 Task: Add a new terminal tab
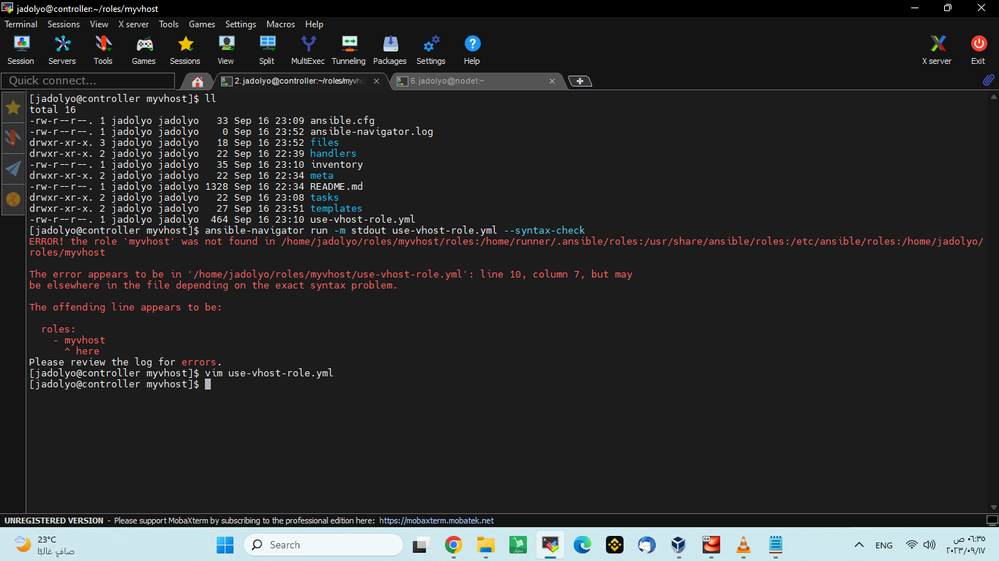click(580, 81)
